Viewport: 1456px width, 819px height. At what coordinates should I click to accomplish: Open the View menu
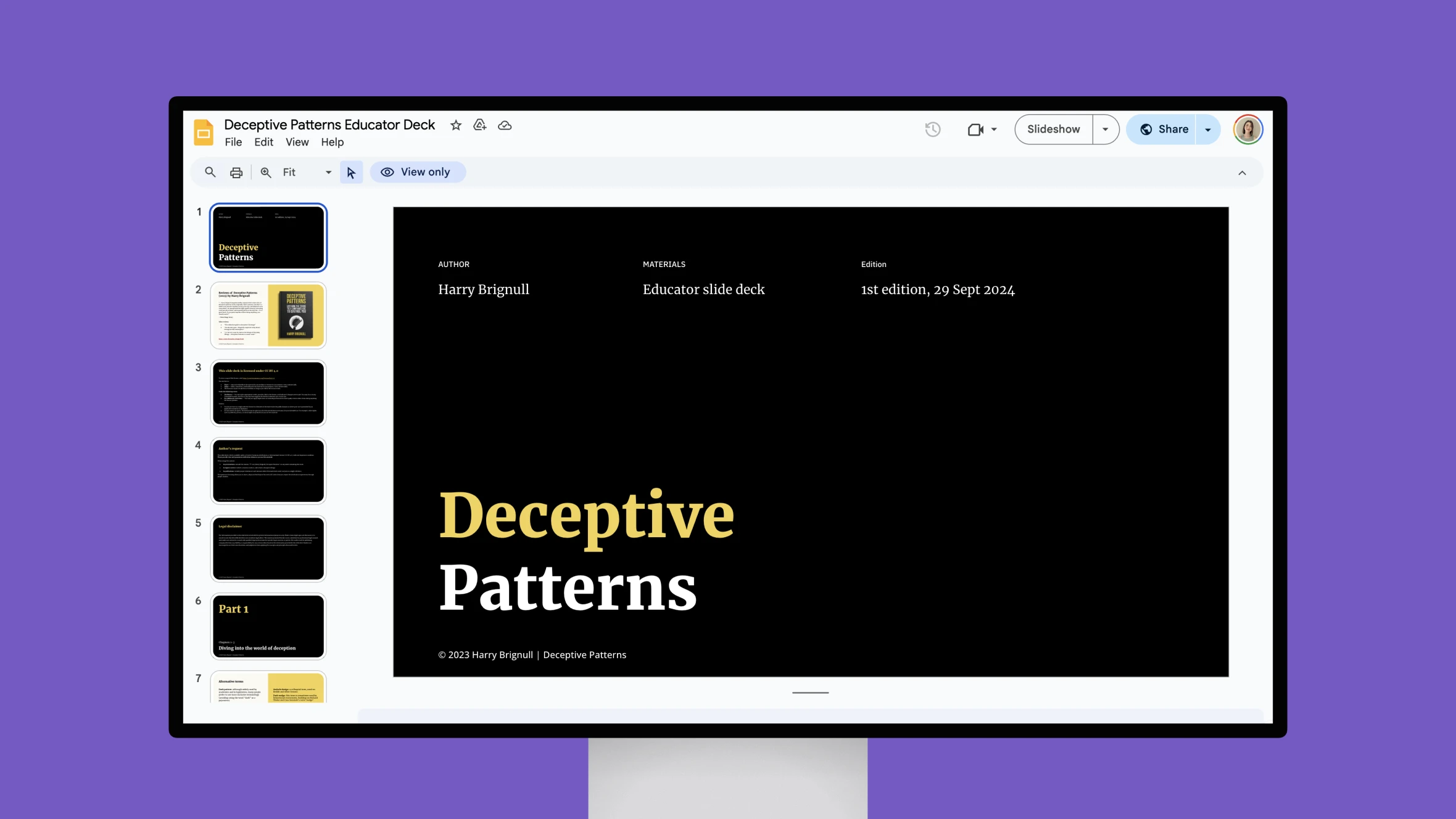coord(297,142)
